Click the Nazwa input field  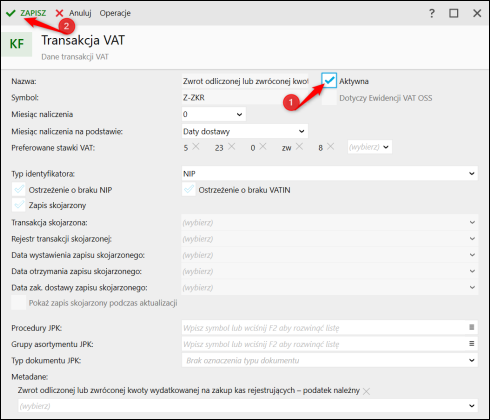(x=245, y=81)
